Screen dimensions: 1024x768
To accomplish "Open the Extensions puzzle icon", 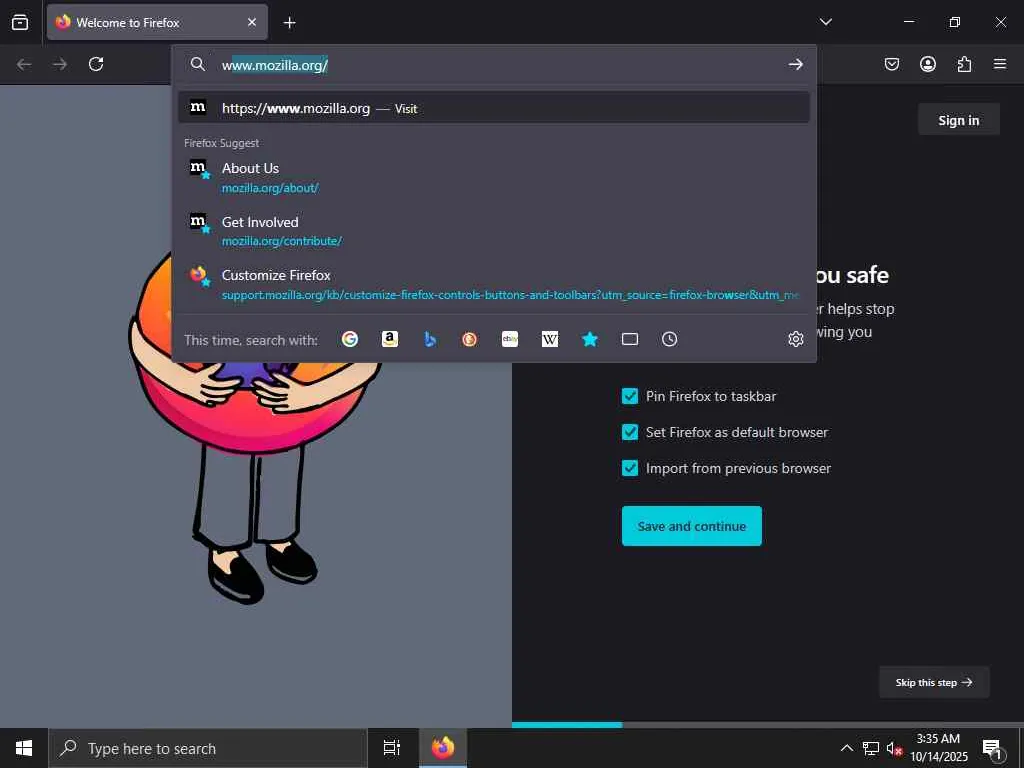I will (964, 64).
